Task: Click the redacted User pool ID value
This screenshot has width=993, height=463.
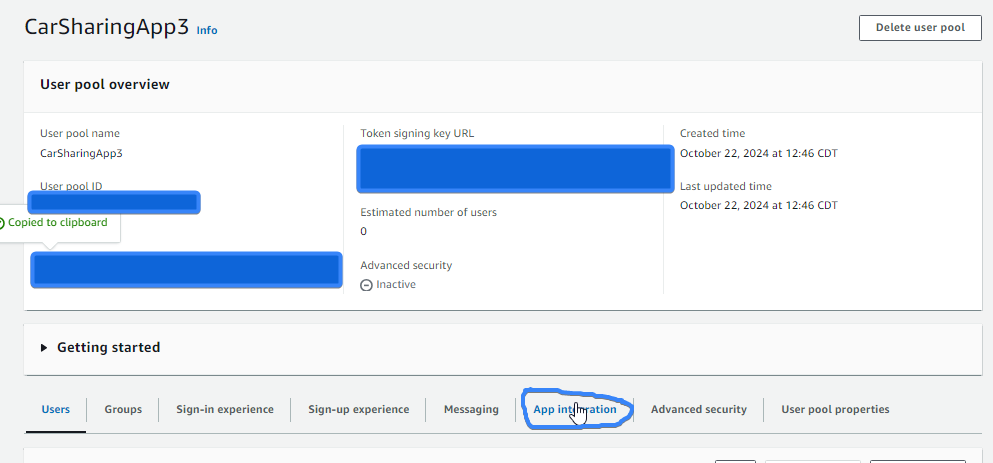Action: (x=115, y=202)
